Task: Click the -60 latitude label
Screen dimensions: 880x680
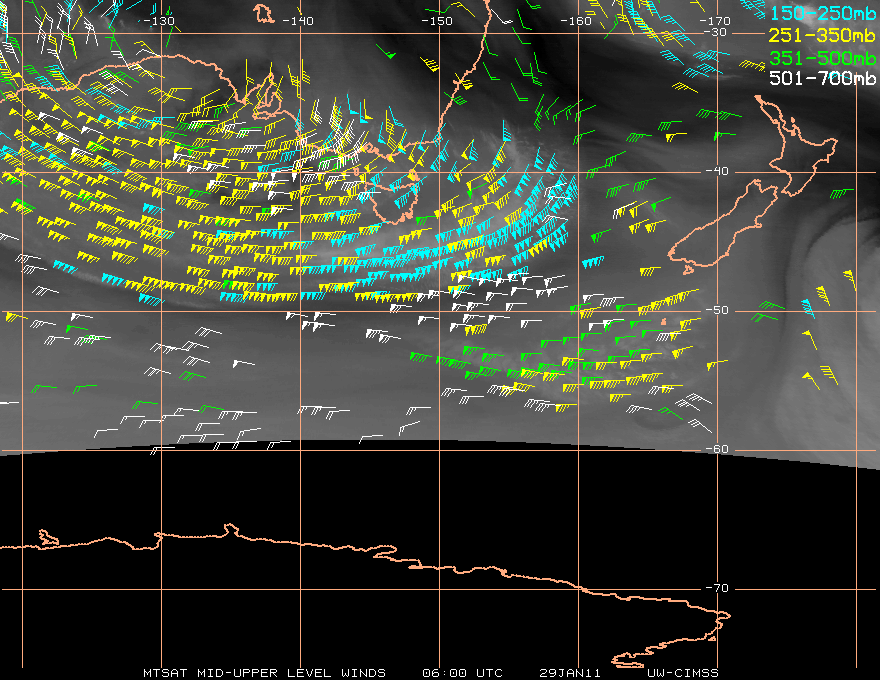Action: coord(717,449)
